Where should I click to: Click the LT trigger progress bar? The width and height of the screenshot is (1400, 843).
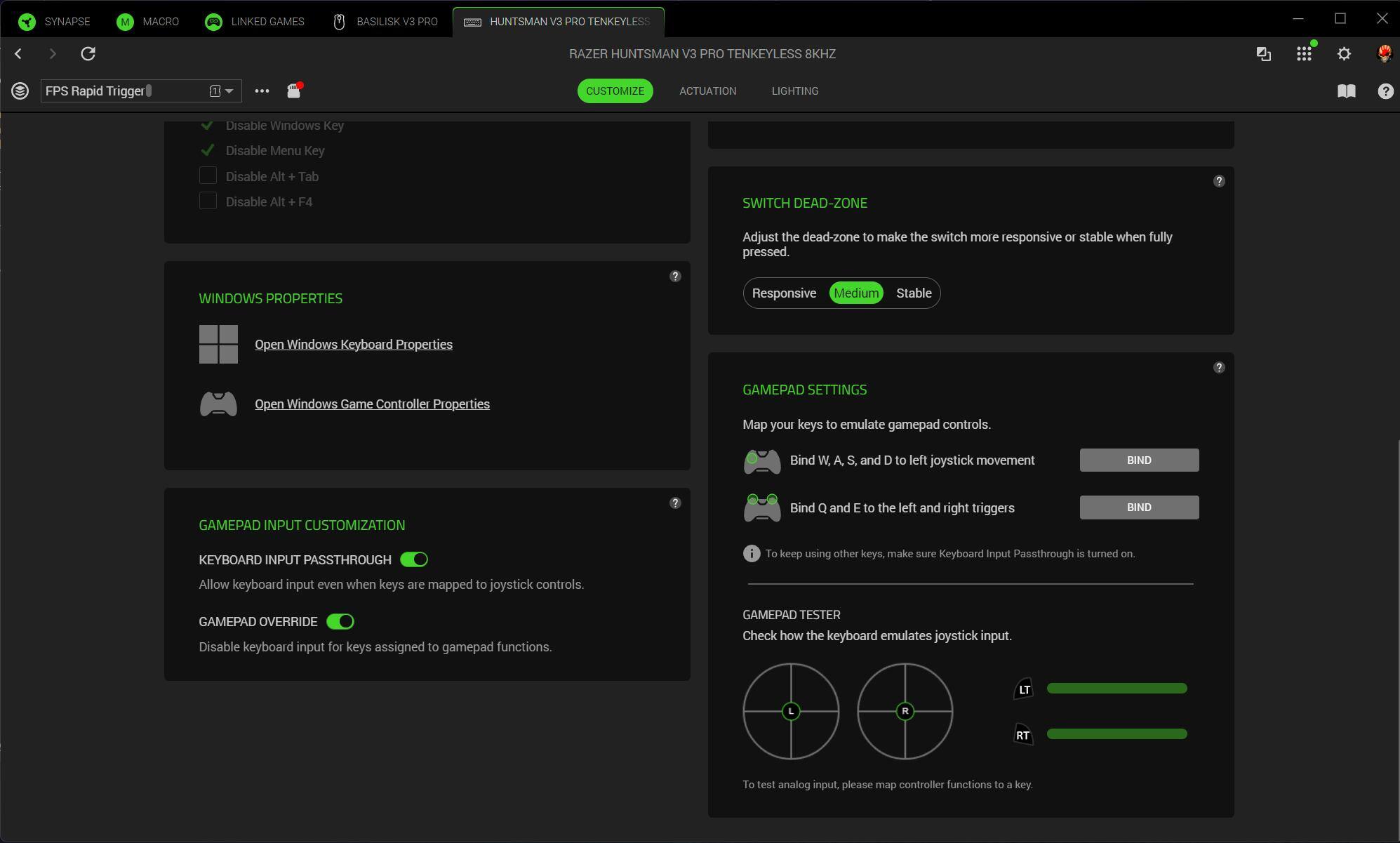[1116, 689]
